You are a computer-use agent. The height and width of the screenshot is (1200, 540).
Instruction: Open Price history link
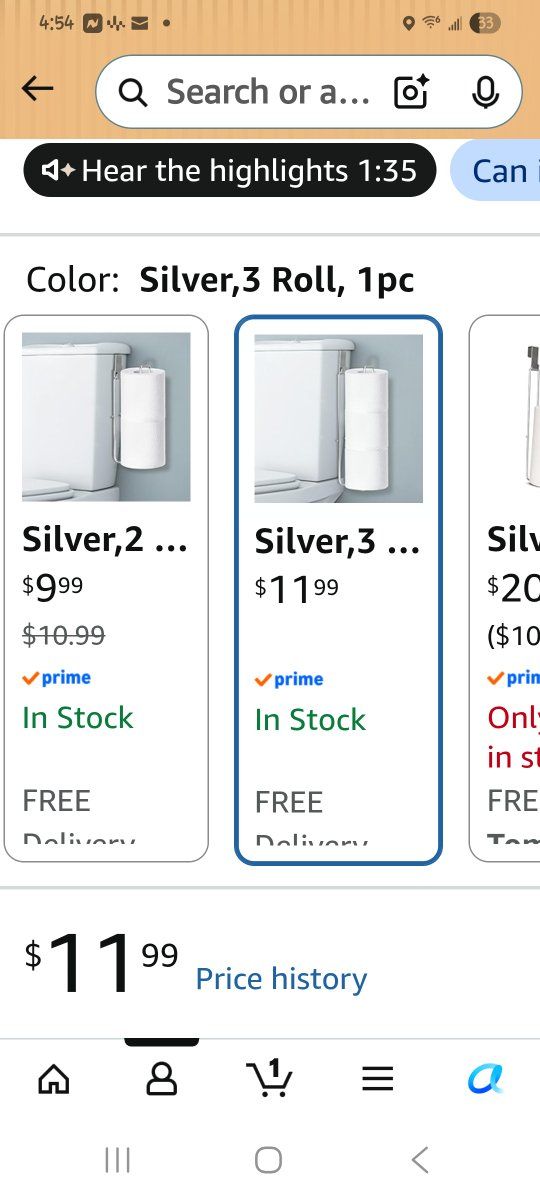pyautogui.click(x=281, y=978)
